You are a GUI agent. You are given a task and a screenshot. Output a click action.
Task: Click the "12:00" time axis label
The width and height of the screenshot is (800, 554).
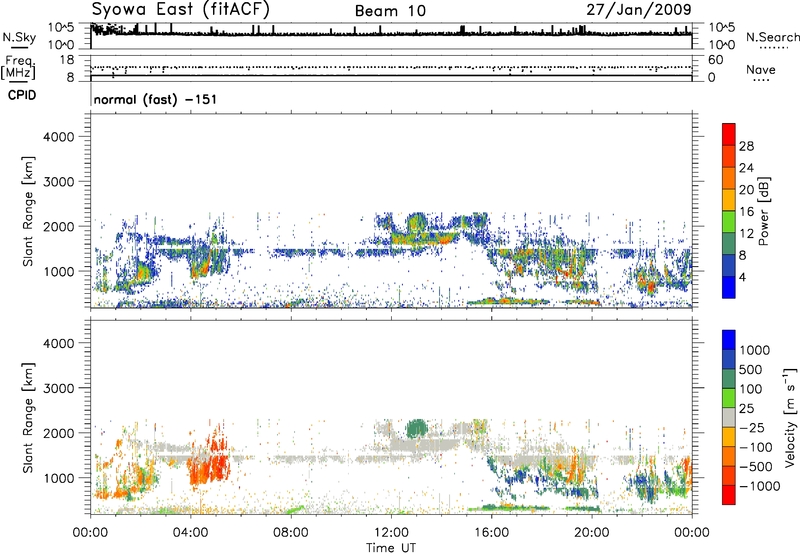pos(391,533)
